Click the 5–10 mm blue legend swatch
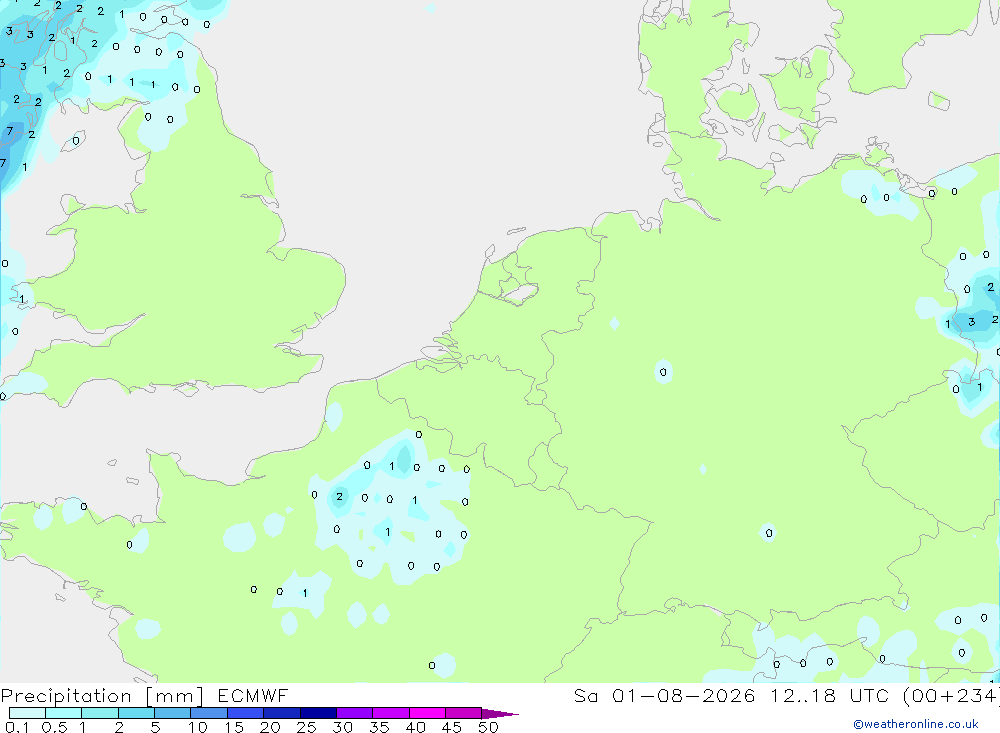Screen dimensions: 1000x733 pos(172,713)
